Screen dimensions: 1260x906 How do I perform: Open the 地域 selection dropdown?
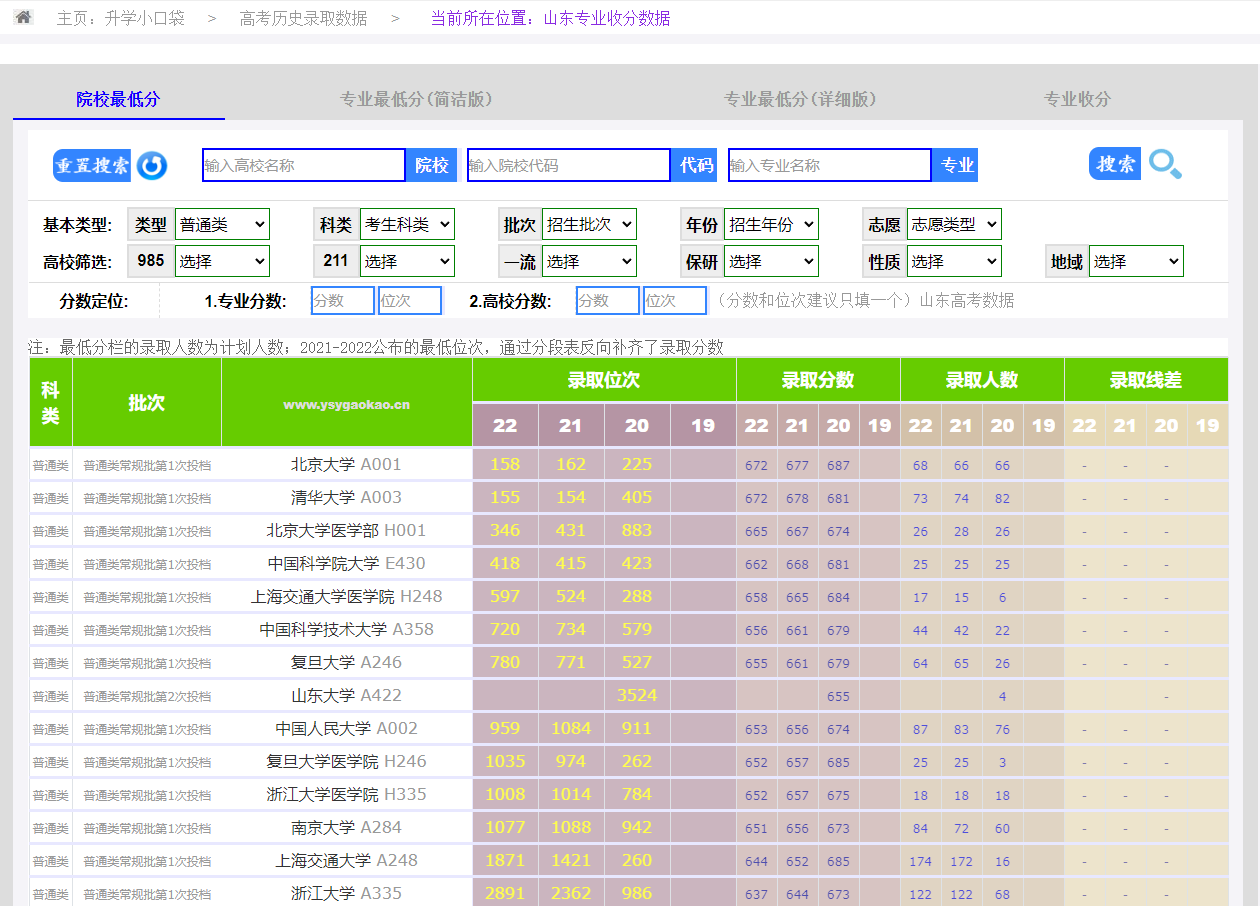[x=1136, y=262]
